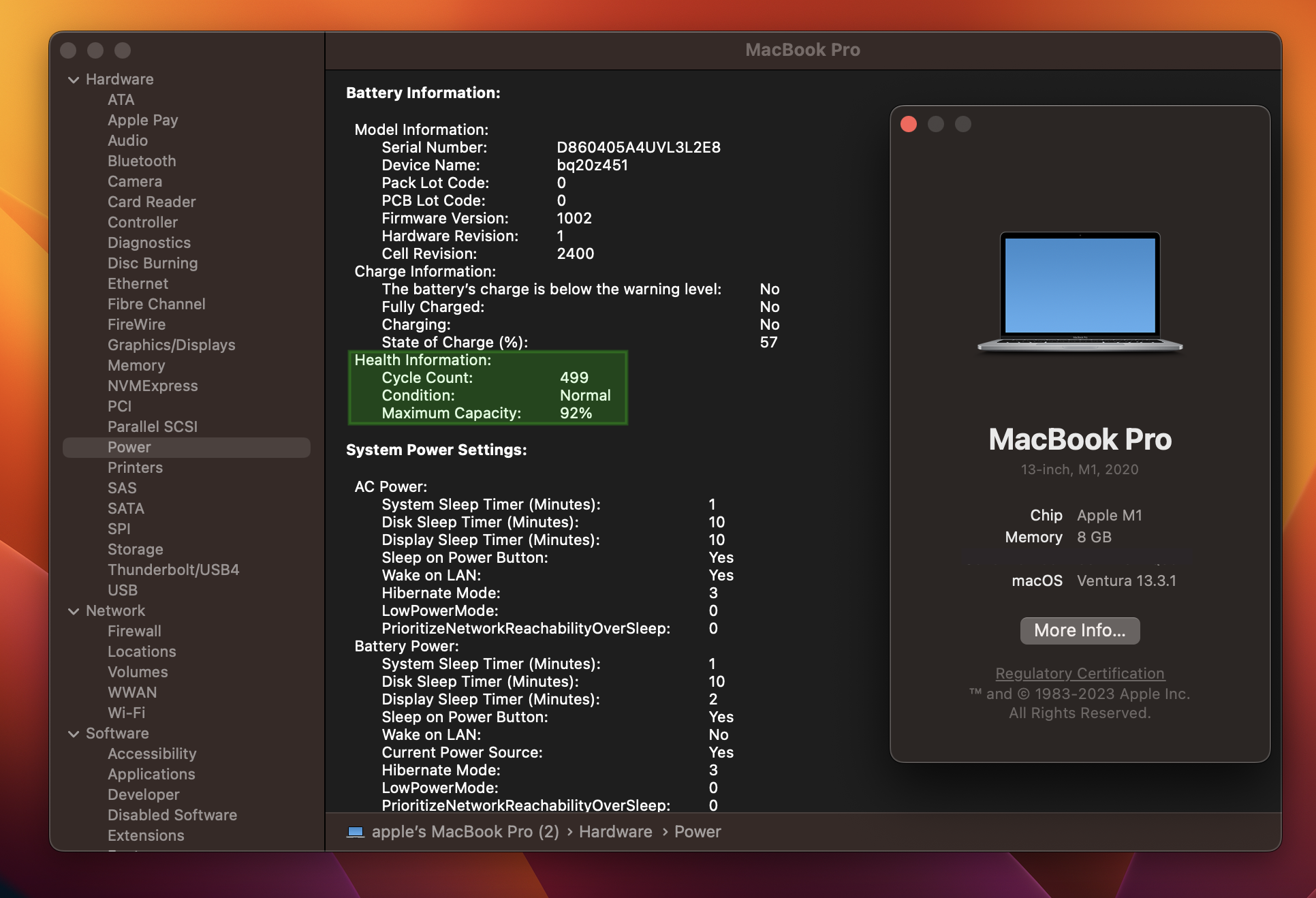Select Storage in the sidebar
The height and width of the screenshot is (898, 1316).
135,549
